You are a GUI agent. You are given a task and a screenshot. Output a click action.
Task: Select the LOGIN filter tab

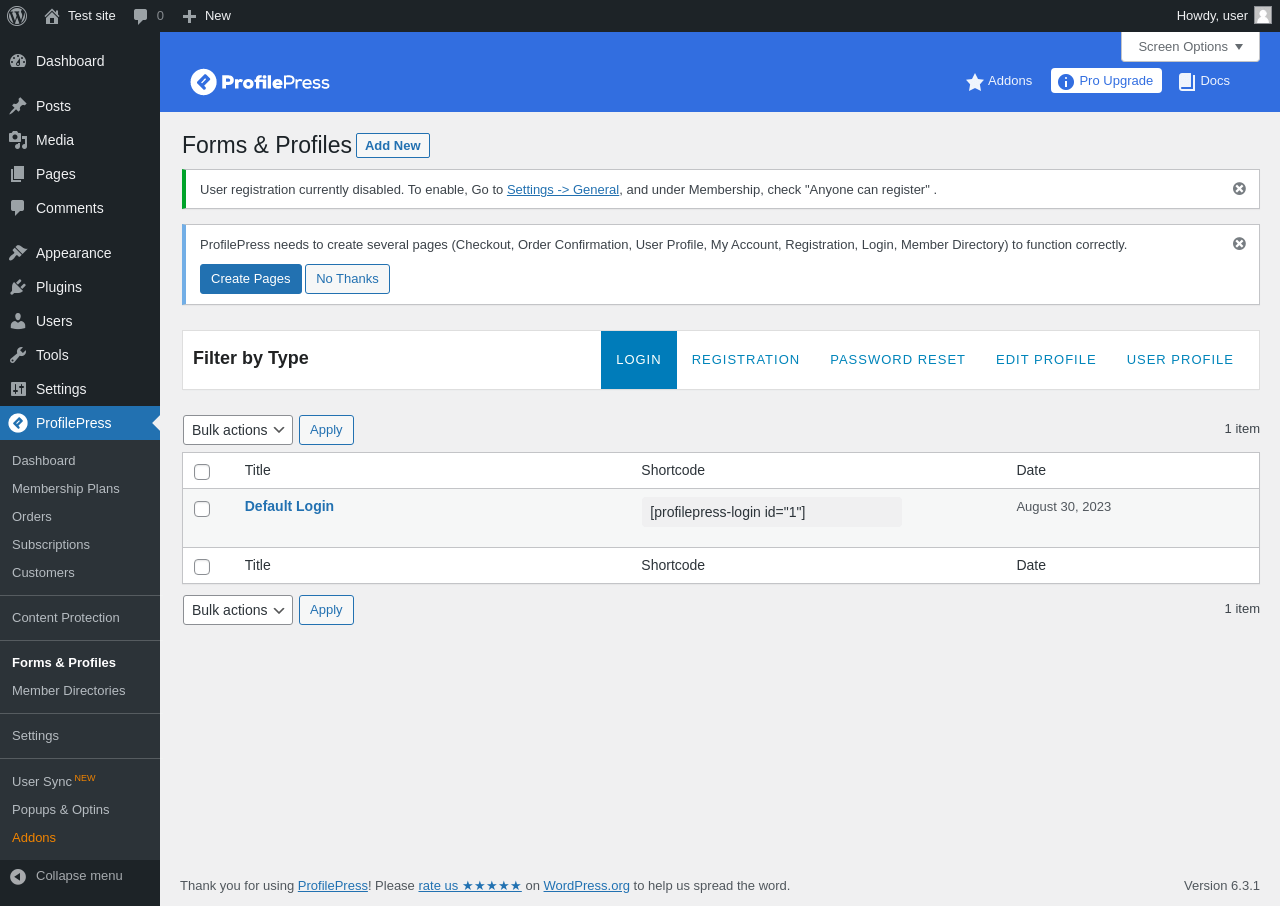tap(639, 360)
